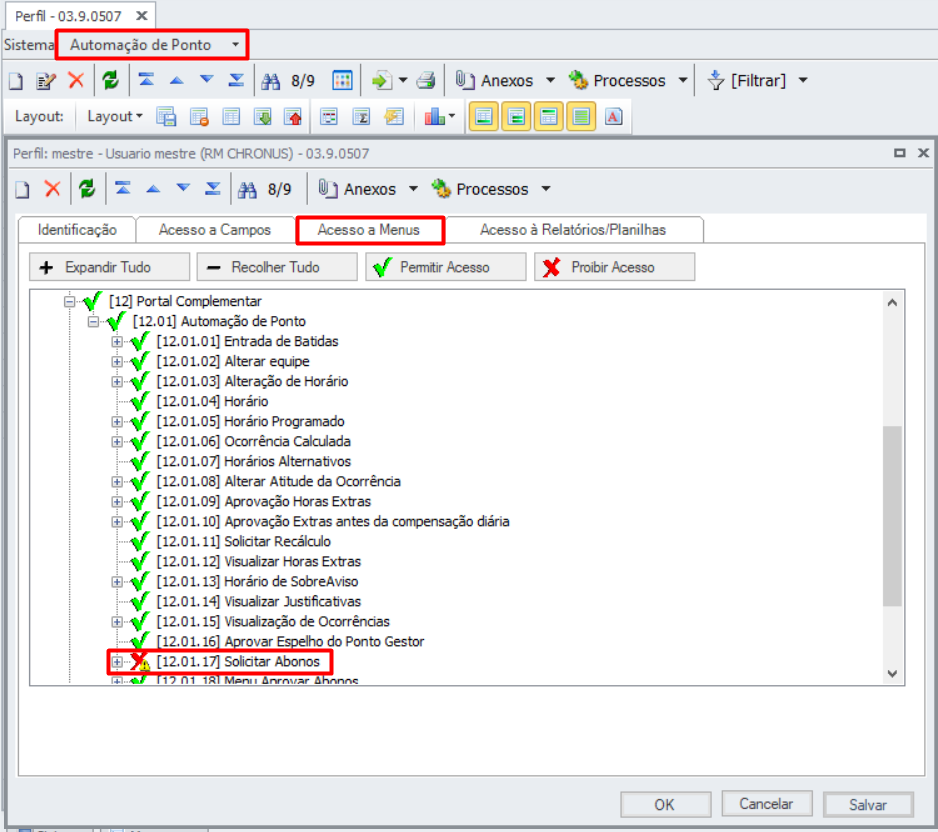Image resolution: width=938 pixels, height=832 pixels.
Task: Click the tree scrollbar up arrow
Action: pos(892,302)
